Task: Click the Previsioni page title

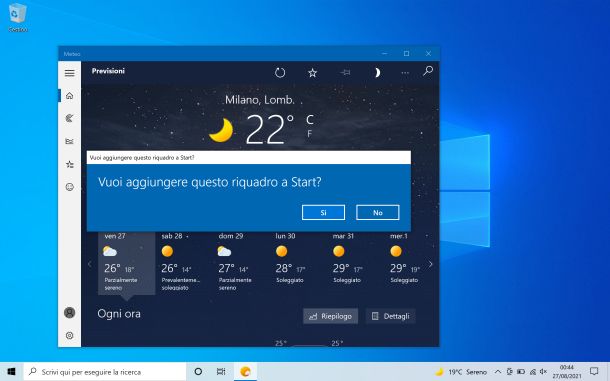Action: (x=108, y=71)
